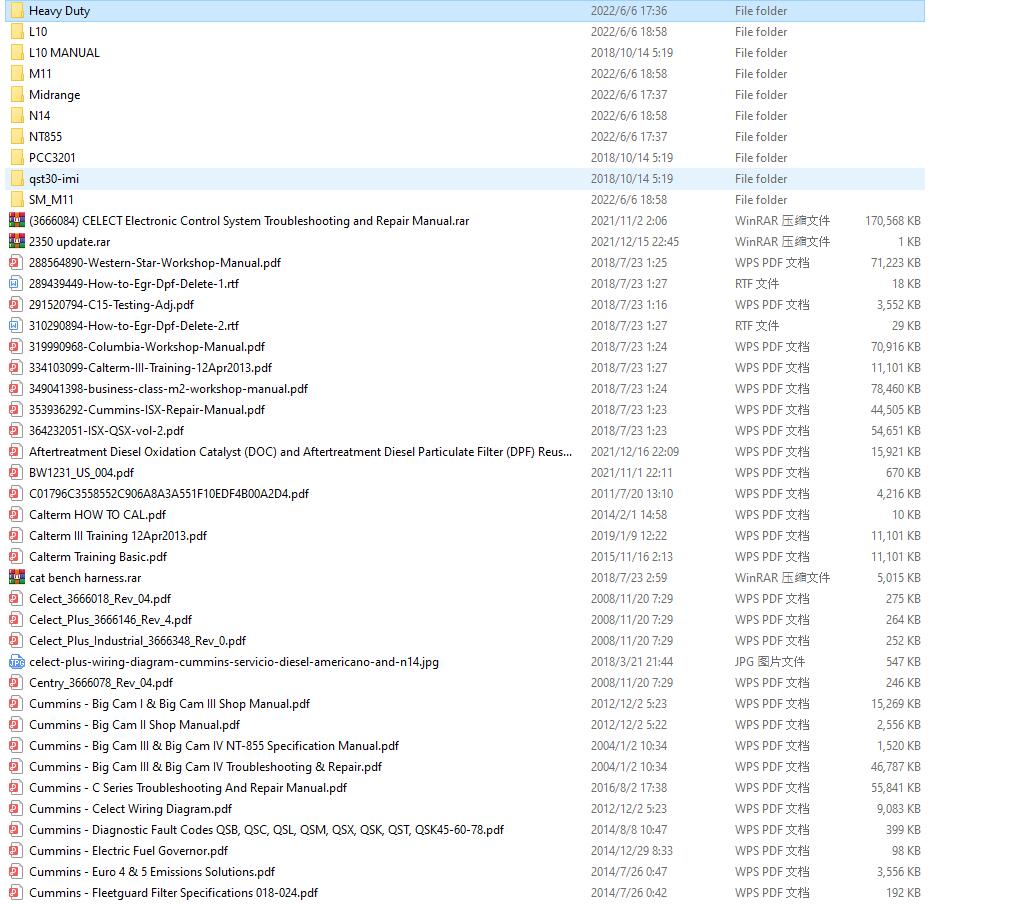Click the PDF icon of Calterm HOW TO CAL.pdf
This screenshot has width=1017, height=905.
(16, 514)
